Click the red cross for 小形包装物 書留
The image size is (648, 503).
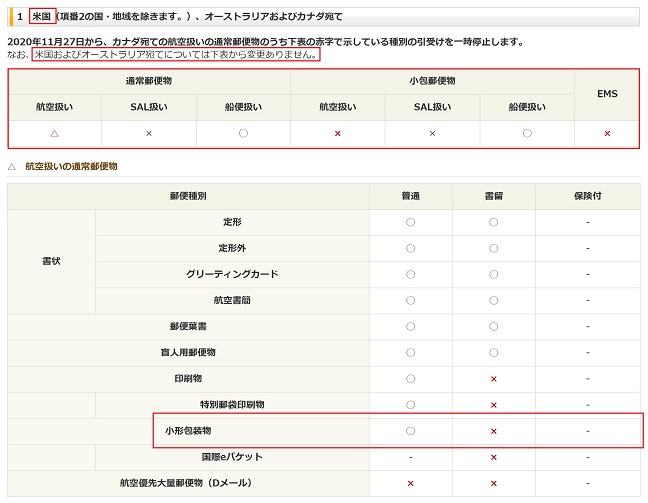coord(493,431)
